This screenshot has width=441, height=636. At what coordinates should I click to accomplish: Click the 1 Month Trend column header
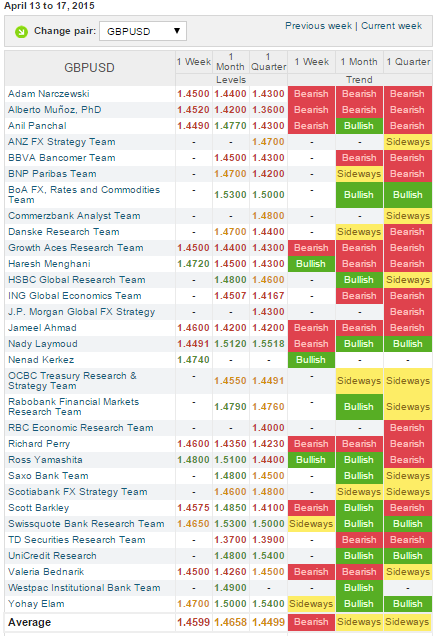(x=359, y=62)
